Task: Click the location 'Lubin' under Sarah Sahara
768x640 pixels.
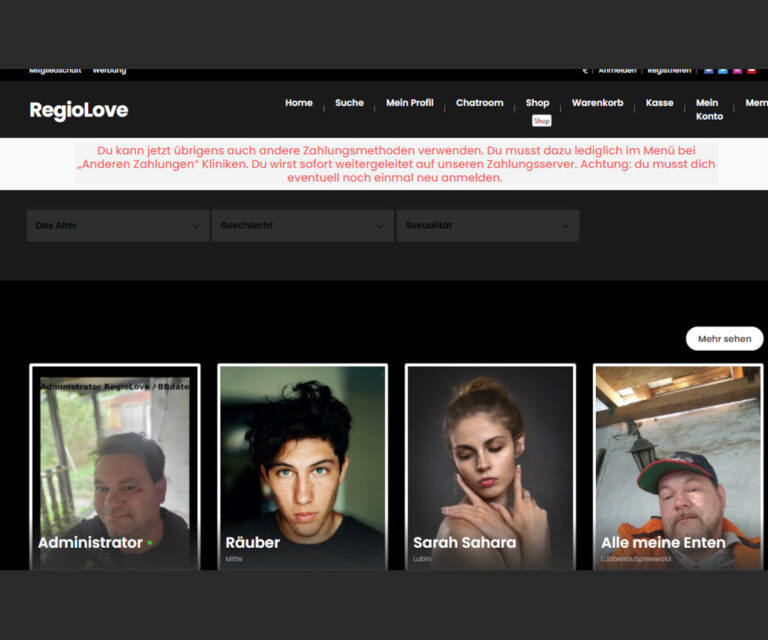Action: (x=422, y=559)
